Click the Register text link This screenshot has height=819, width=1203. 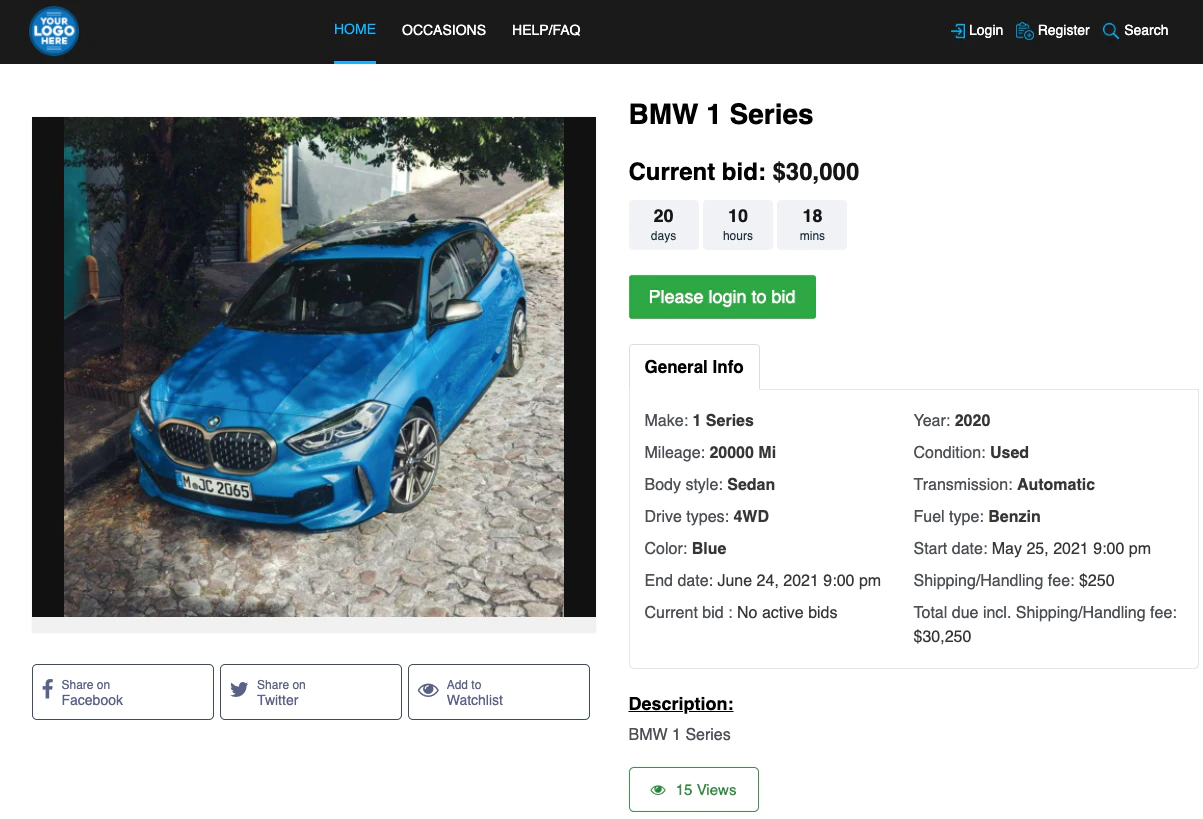pos(1064,31)
